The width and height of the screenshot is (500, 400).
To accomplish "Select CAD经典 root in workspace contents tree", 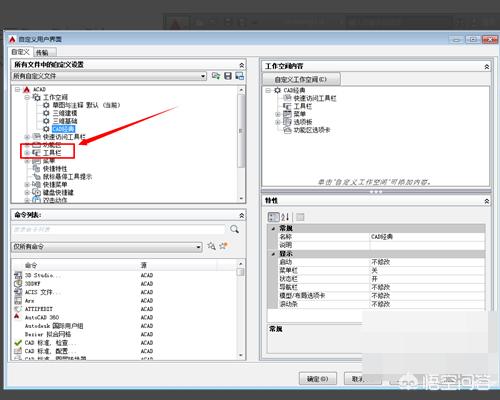I will [294, 90].
